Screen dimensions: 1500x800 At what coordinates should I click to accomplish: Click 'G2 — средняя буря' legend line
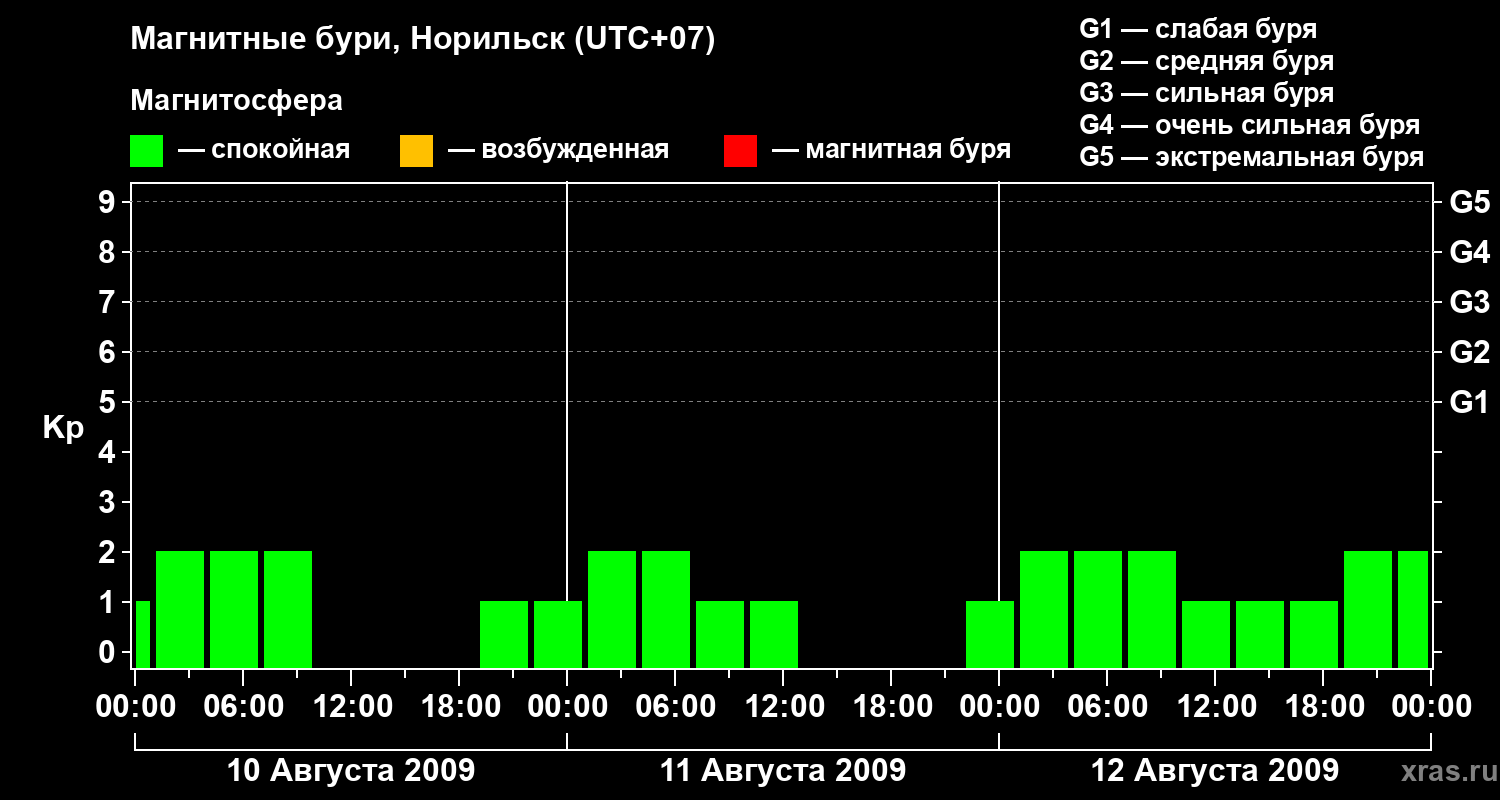[x=1206, y=61]
